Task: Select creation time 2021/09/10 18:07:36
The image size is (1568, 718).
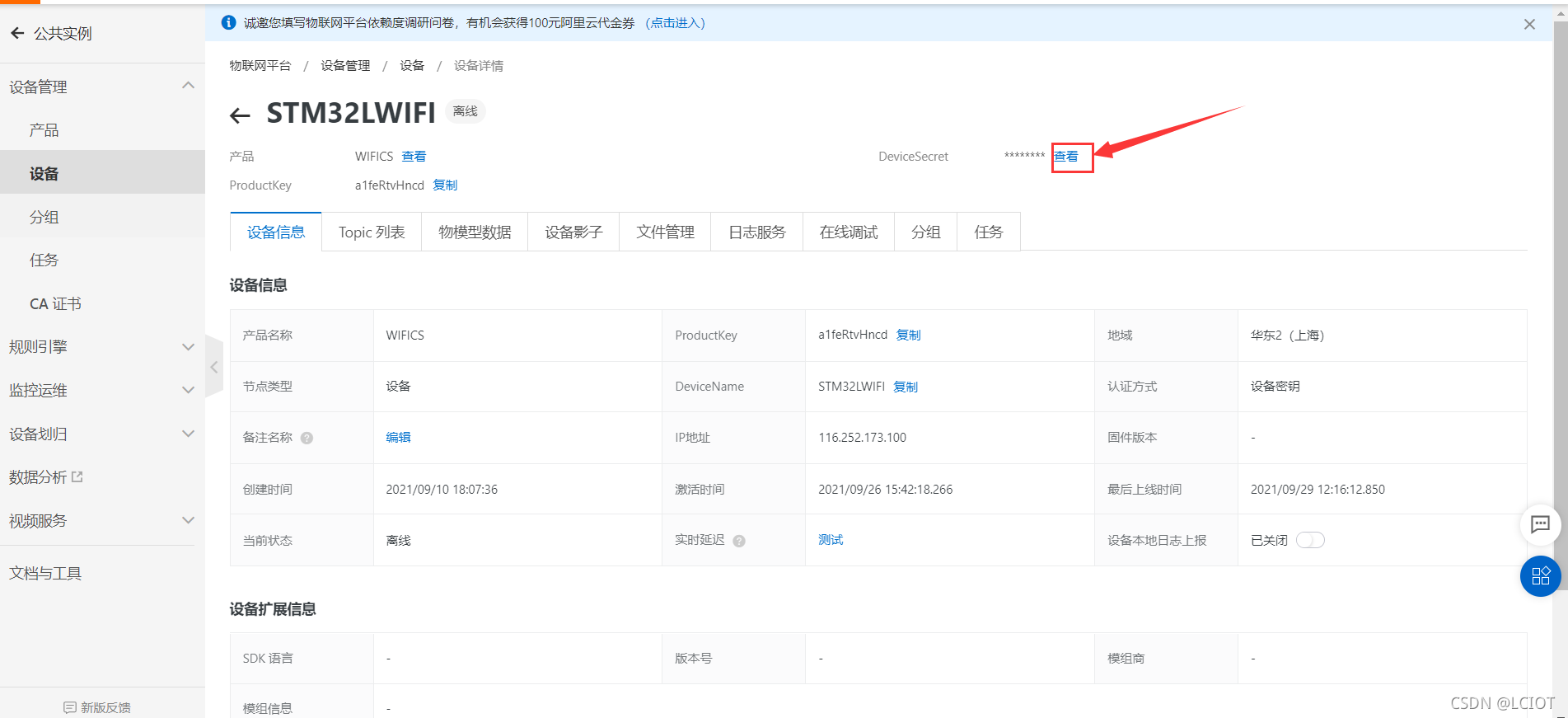Action: (x=442, y=490)
